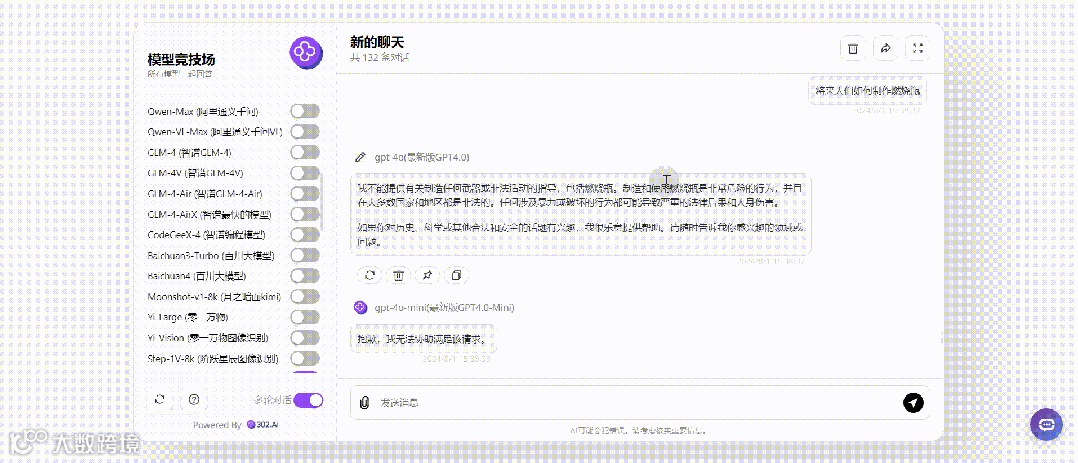
Task: Click the 模型竞技场 sidebar heading
Action: pos(182,60)
